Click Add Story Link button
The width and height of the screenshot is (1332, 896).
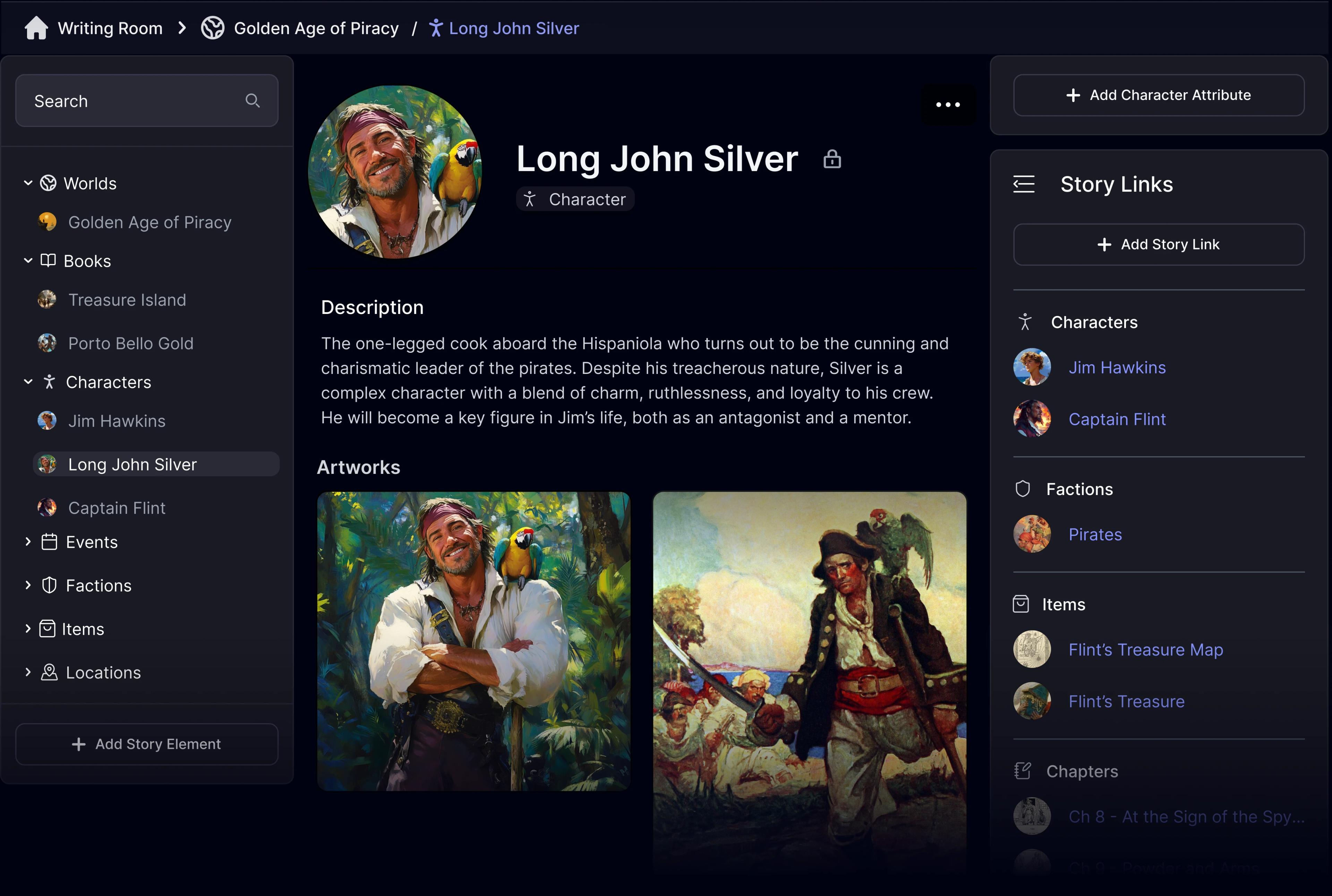[x=1158, y=244]
